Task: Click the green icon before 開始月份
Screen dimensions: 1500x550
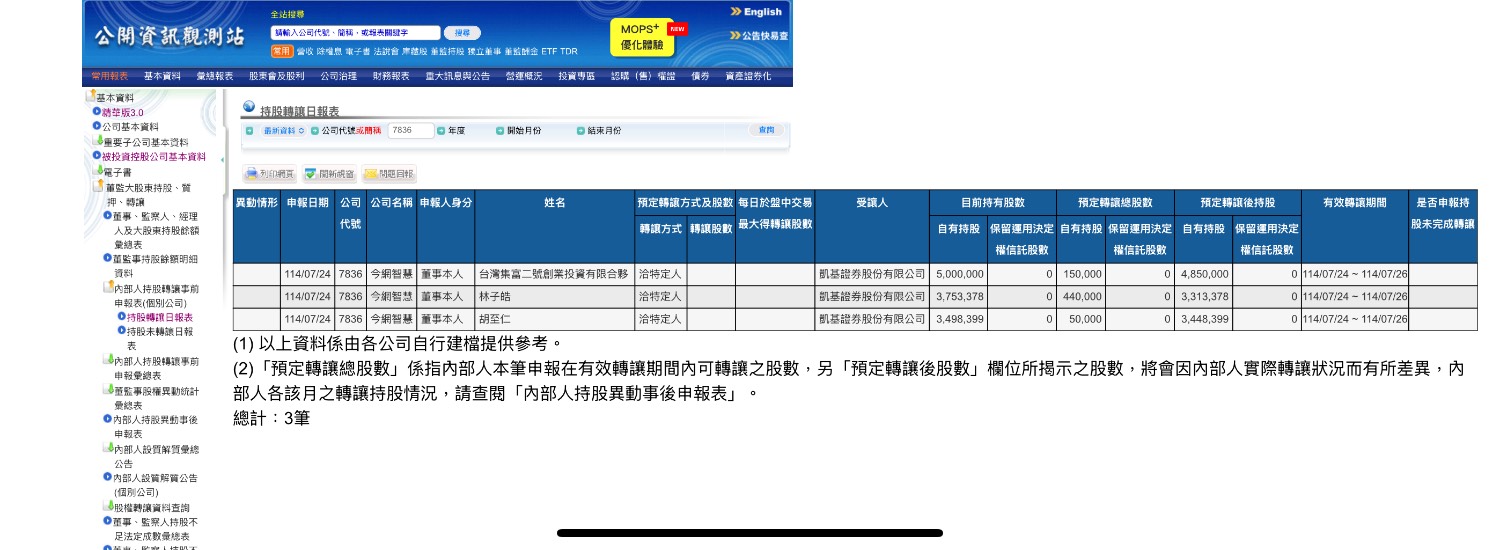Action: [501, 131]
